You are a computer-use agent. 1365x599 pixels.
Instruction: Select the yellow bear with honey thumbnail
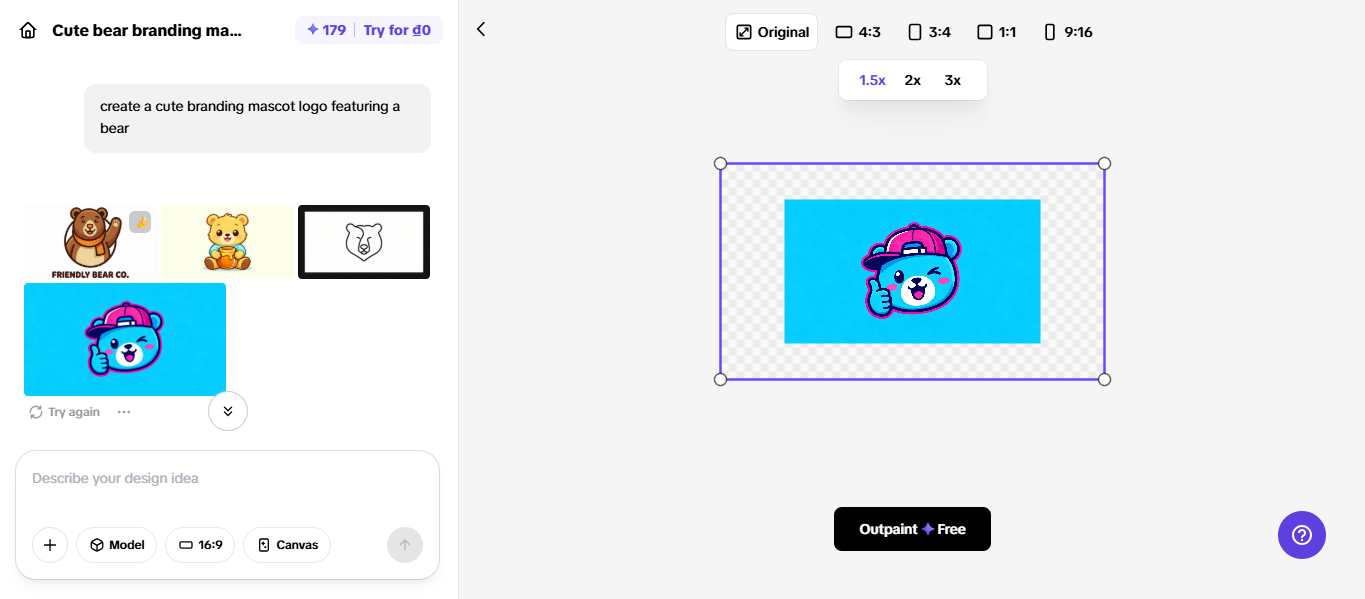coord(227,242)
